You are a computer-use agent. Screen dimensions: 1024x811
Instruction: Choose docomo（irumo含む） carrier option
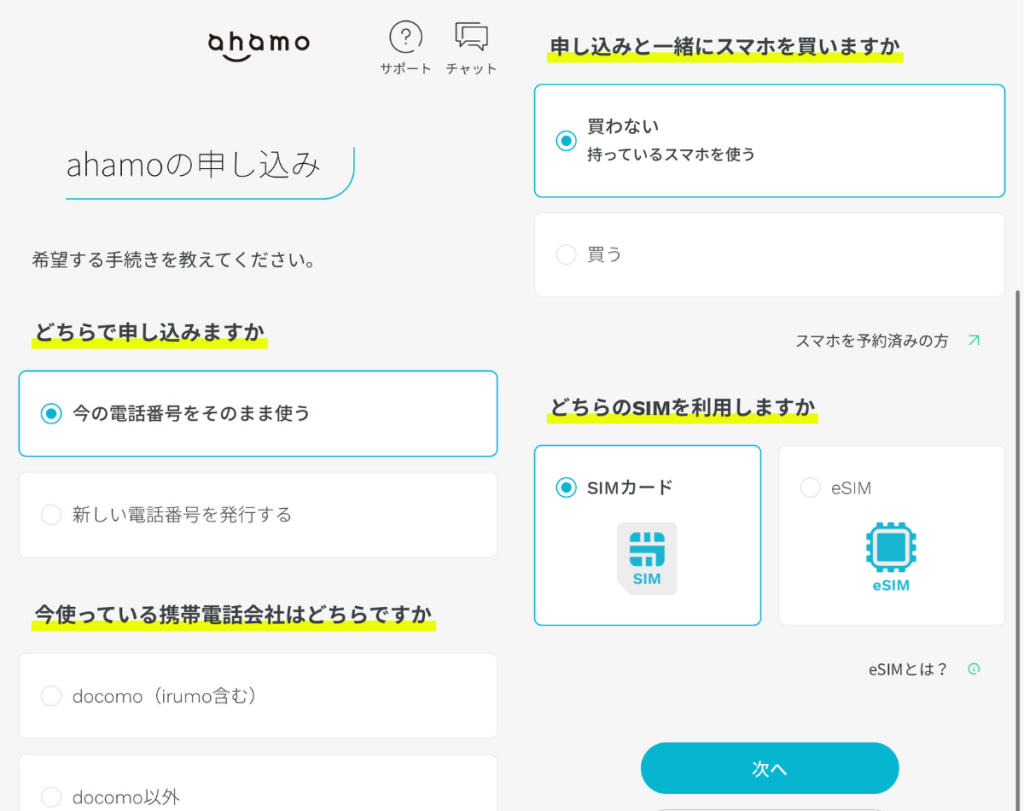coord(258,696)
